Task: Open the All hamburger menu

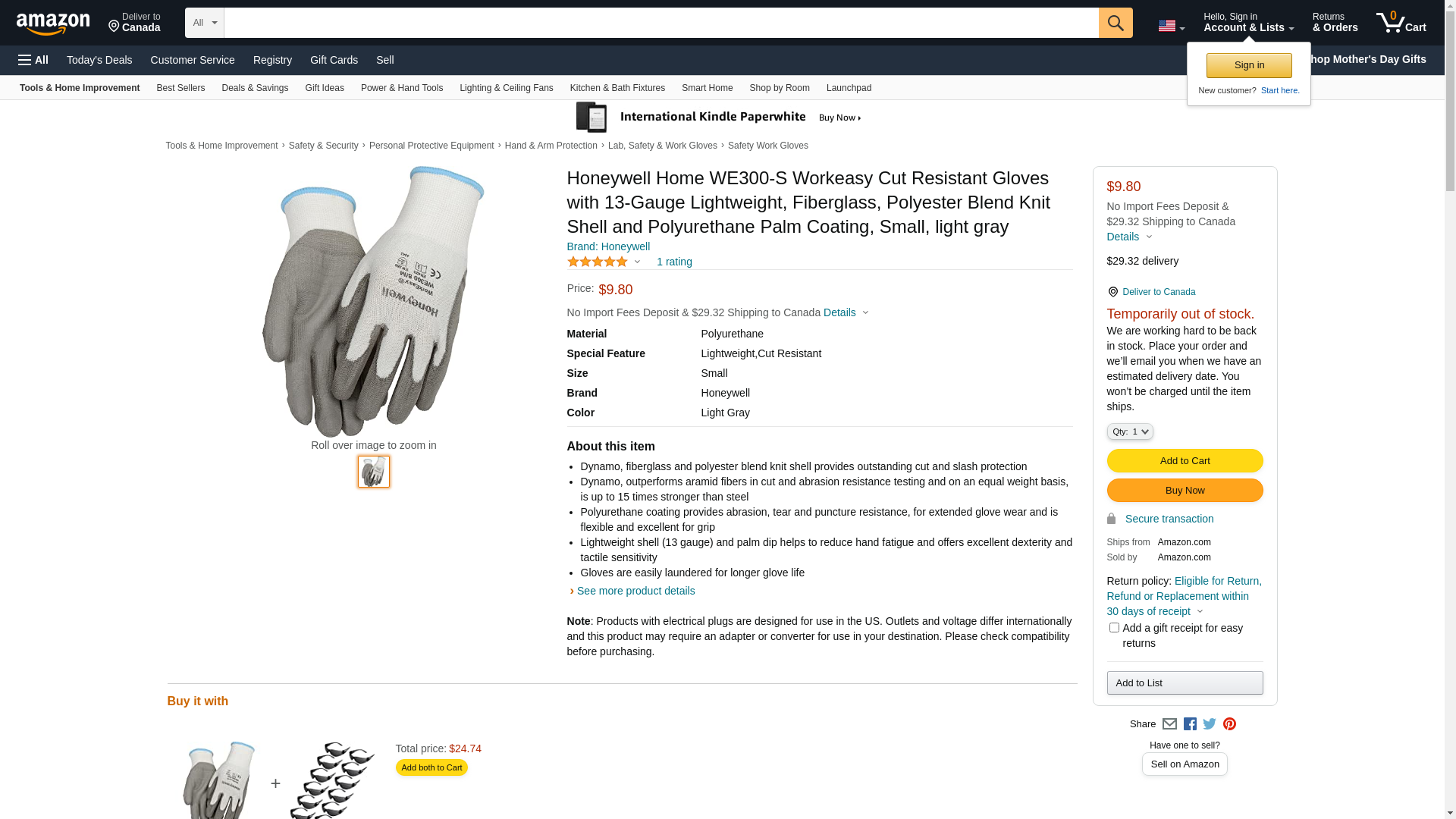Action: pos(33,60)
